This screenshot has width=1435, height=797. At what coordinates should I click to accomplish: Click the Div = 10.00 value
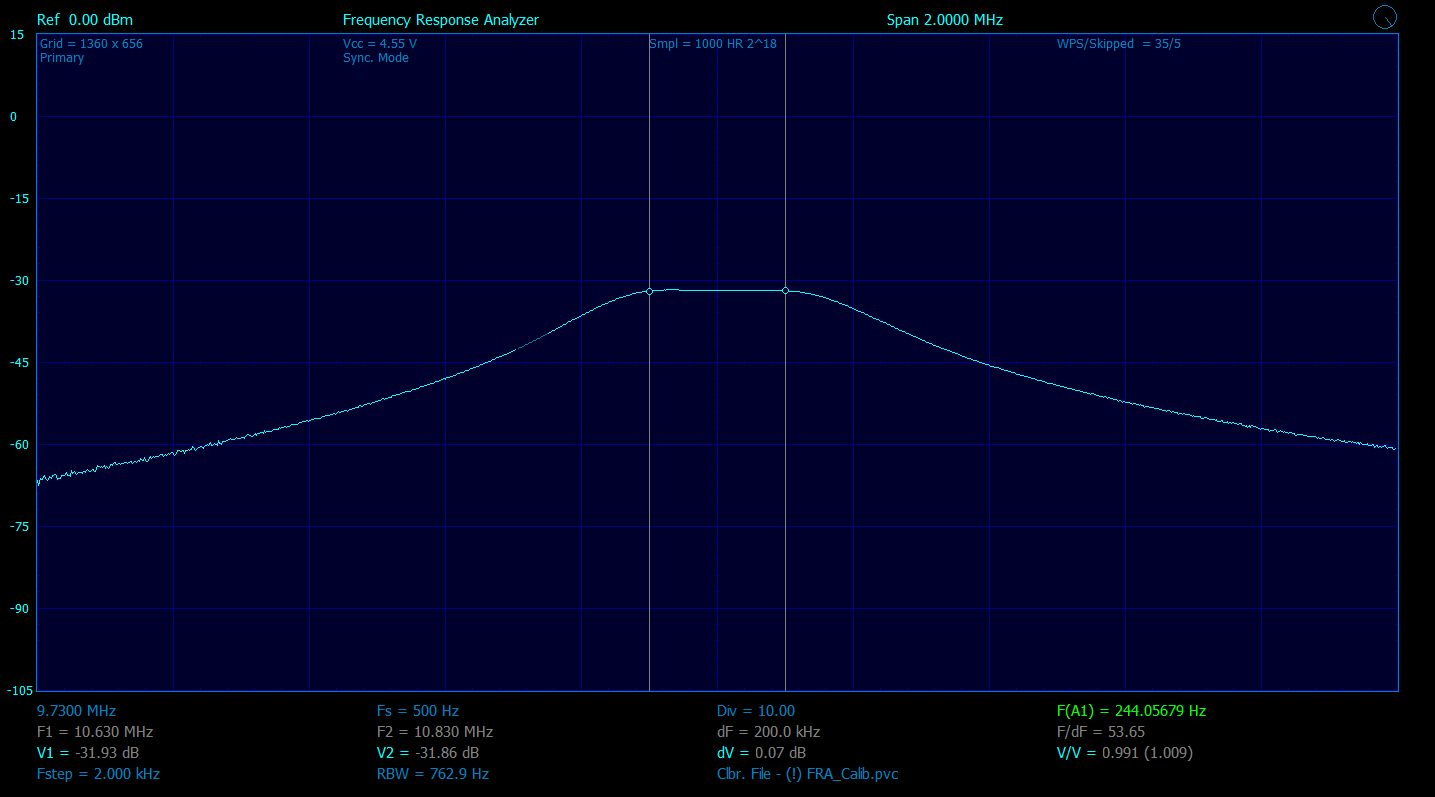coord(756,711)
